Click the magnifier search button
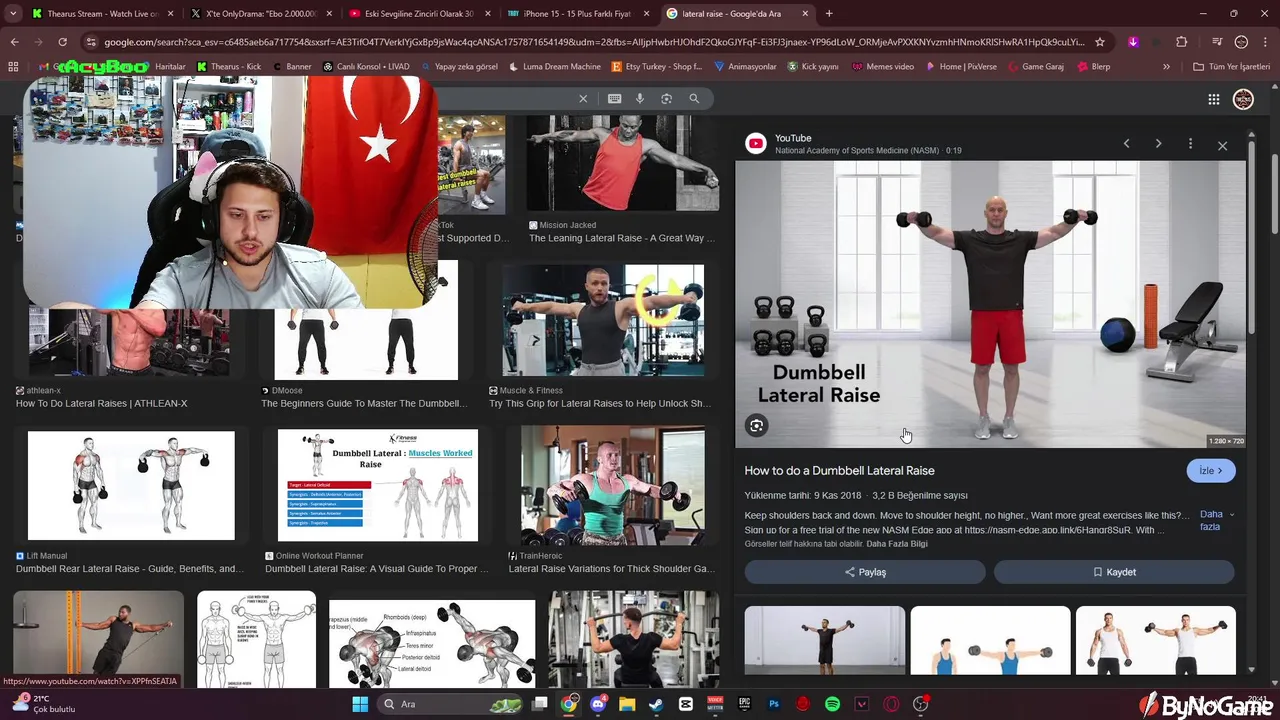 (694, 98)
